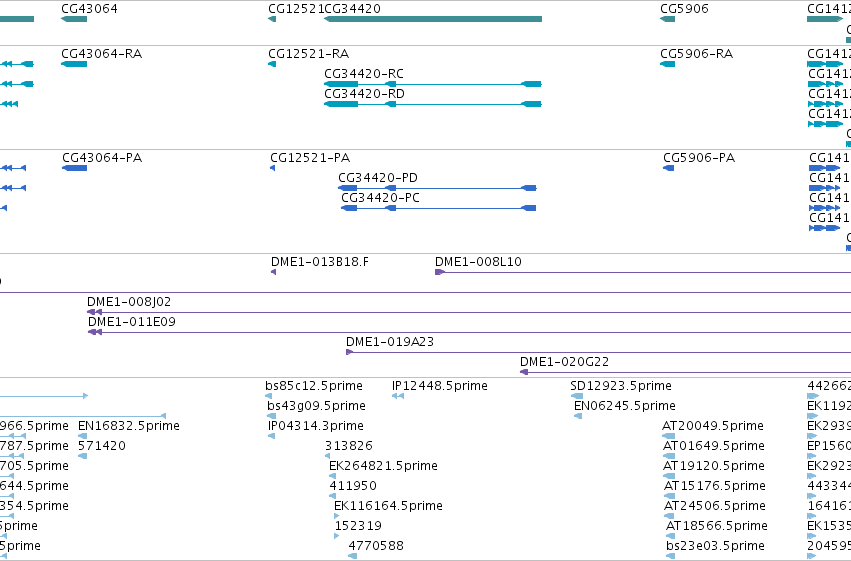Open the bs43g09.5prime EST label
The height and width of the screenshot is (561, 851).
point(316,406)
